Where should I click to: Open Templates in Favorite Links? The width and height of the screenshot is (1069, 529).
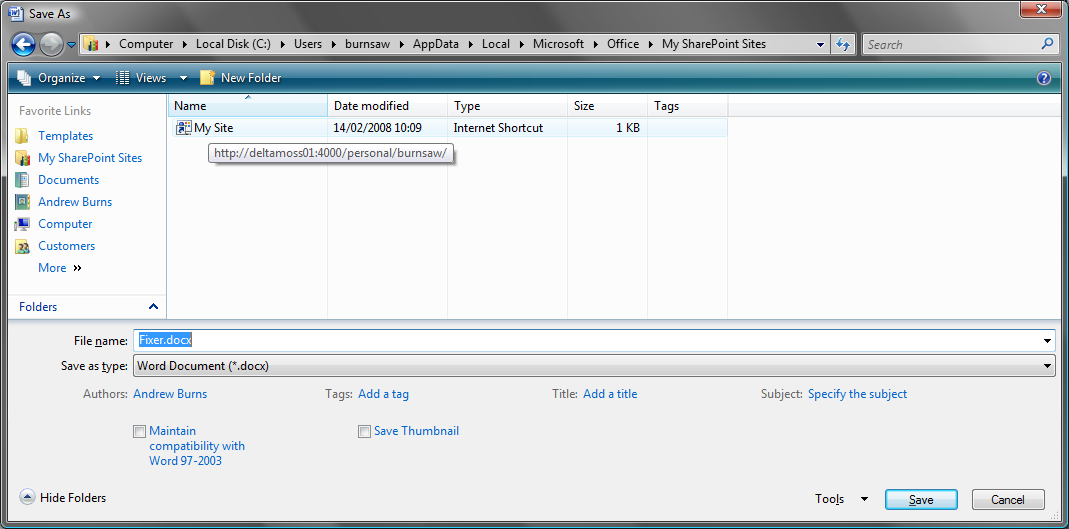click(x=65, y=136)
